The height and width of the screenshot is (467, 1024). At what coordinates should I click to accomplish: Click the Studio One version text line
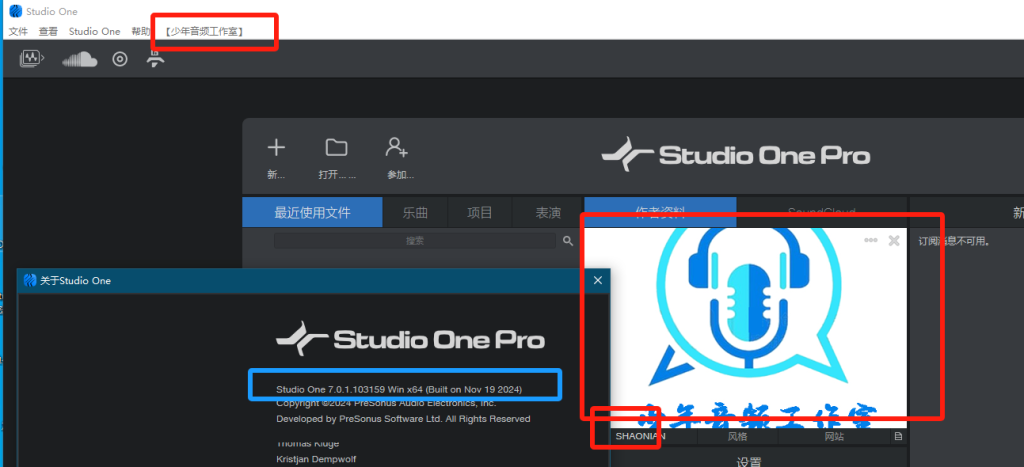tap(399, 389)
